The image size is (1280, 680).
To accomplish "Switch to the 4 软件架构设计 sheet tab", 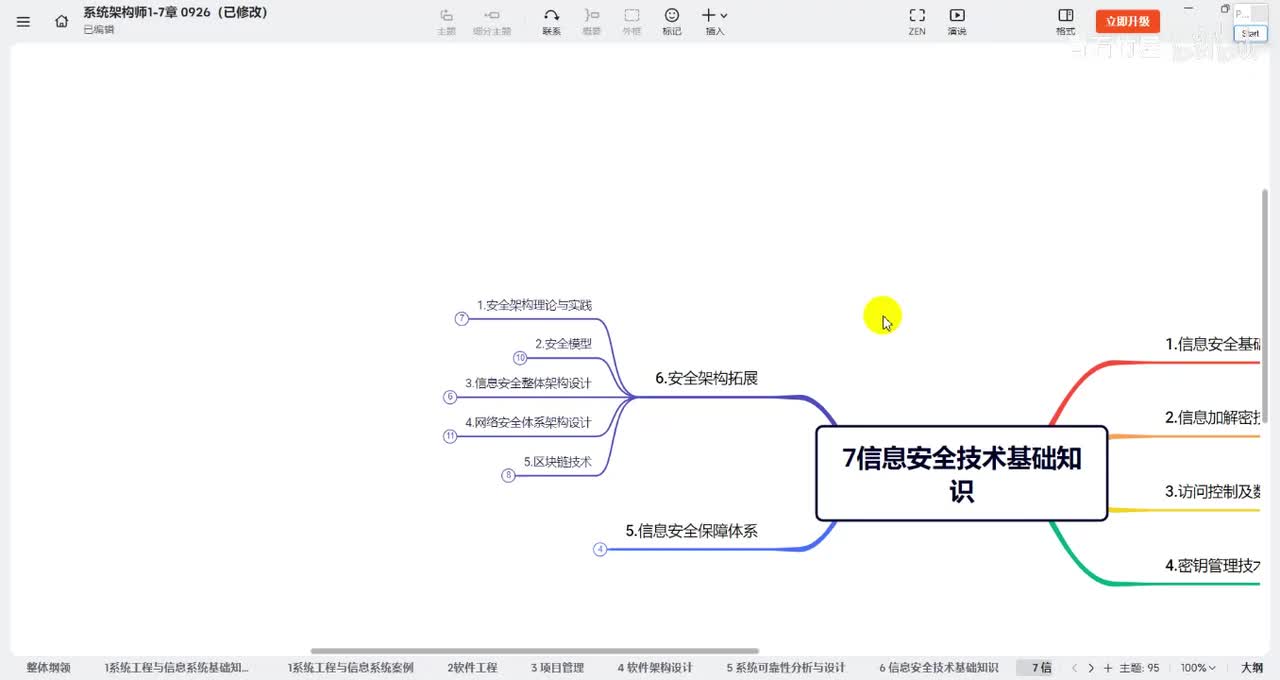I will click(x=655, y=668).
